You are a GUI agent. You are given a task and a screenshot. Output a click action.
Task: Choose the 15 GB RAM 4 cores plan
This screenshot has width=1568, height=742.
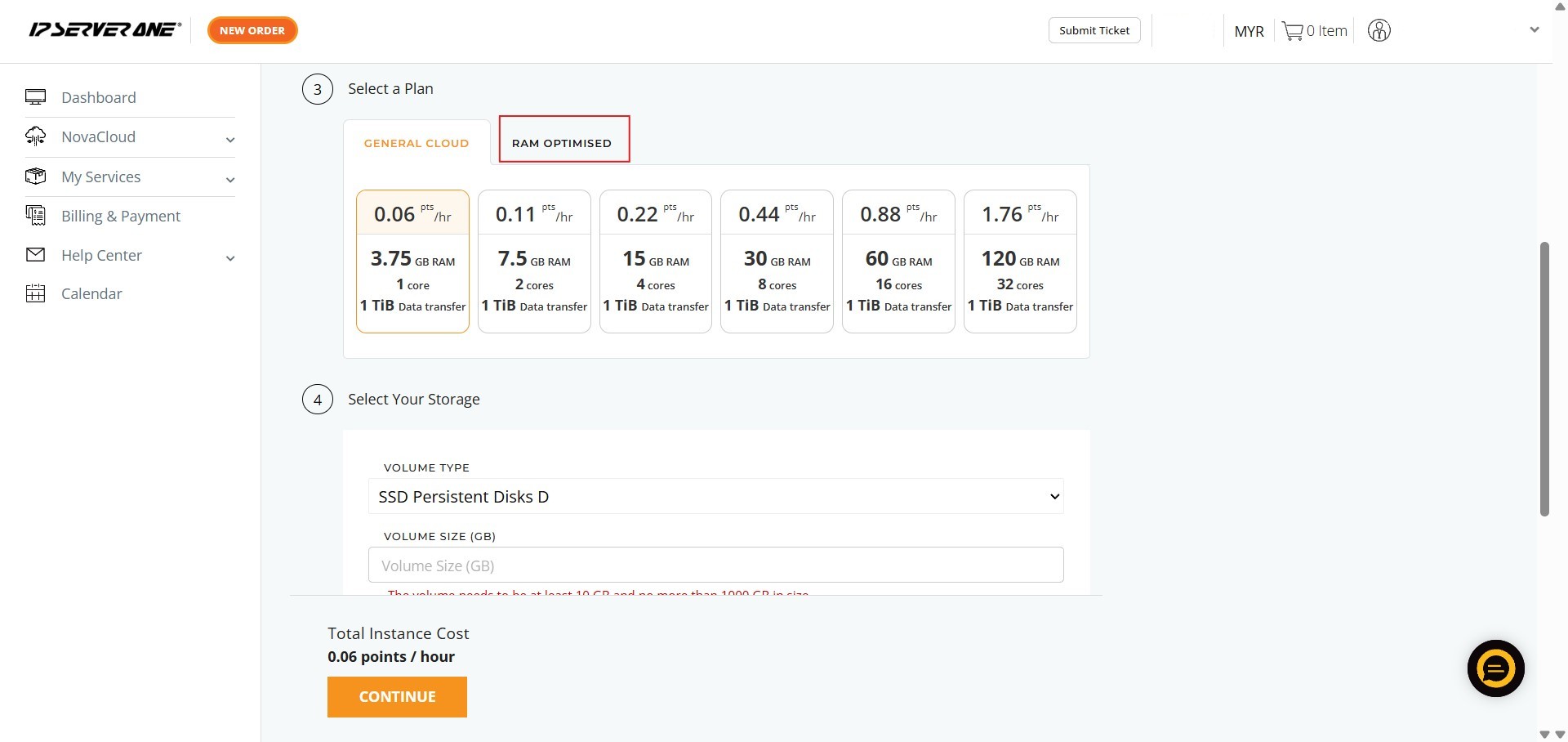(x=656, y=261)
